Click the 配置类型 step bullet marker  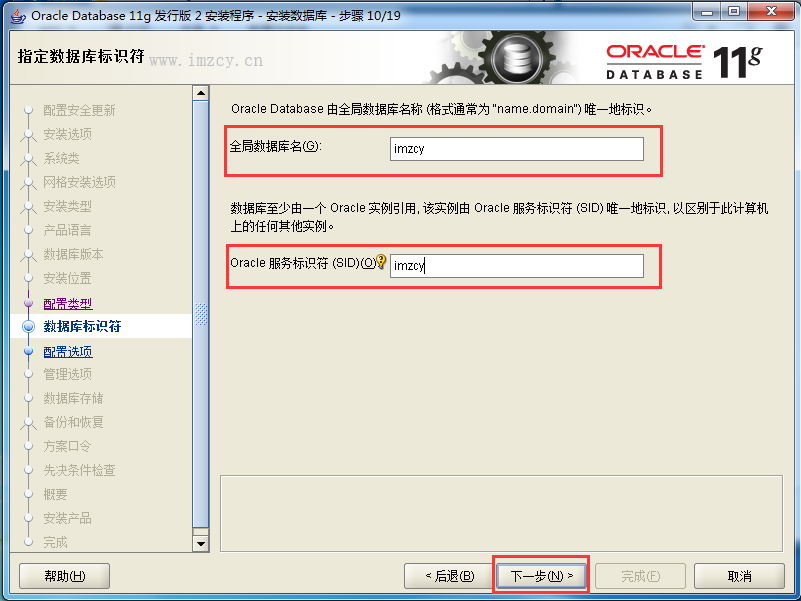point(29,303)
